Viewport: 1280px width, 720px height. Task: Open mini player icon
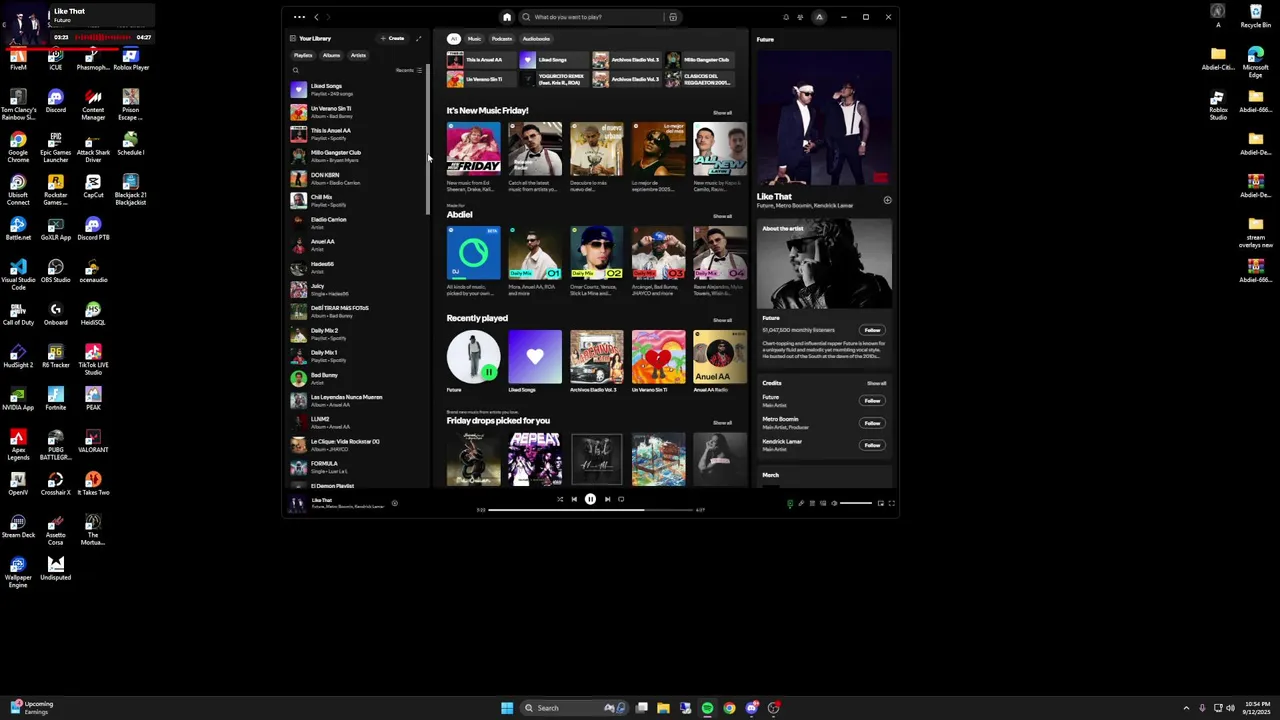881,503
